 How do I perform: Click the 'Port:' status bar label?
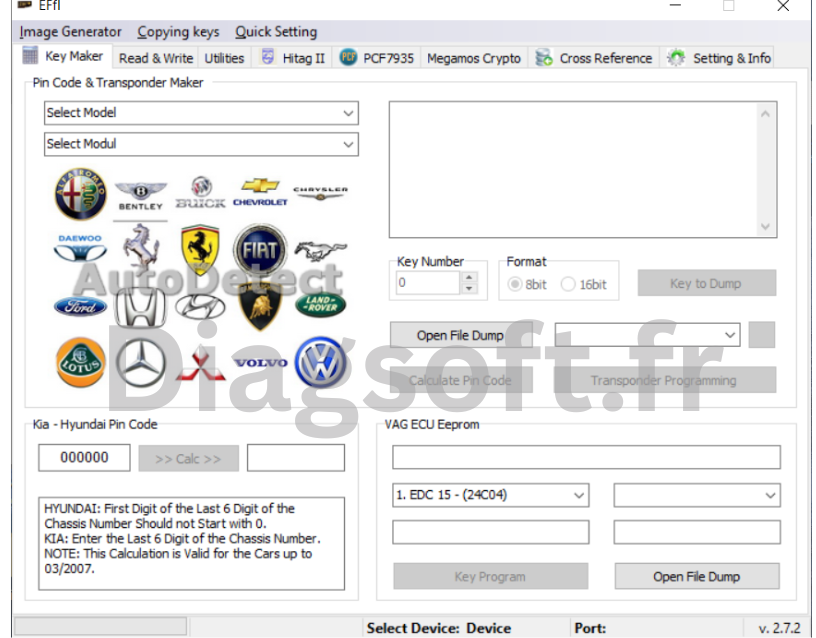click(590, 628)
